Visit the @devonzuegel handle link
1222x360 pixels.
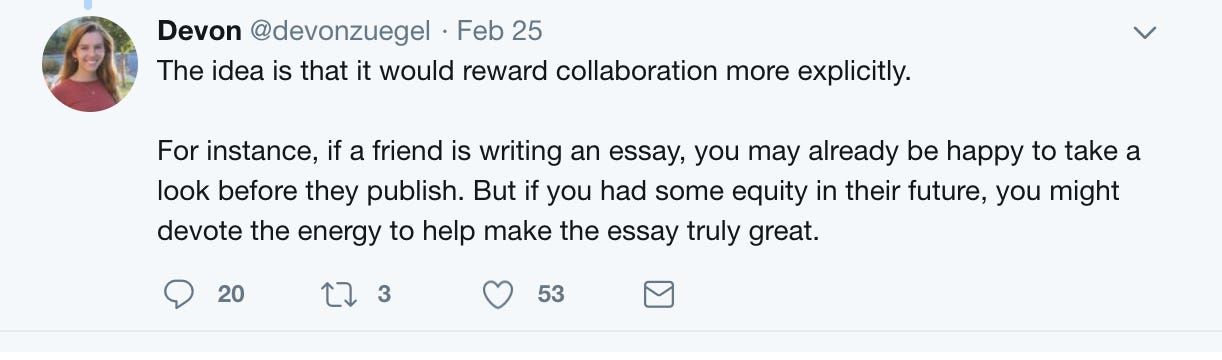click(338, 31)
